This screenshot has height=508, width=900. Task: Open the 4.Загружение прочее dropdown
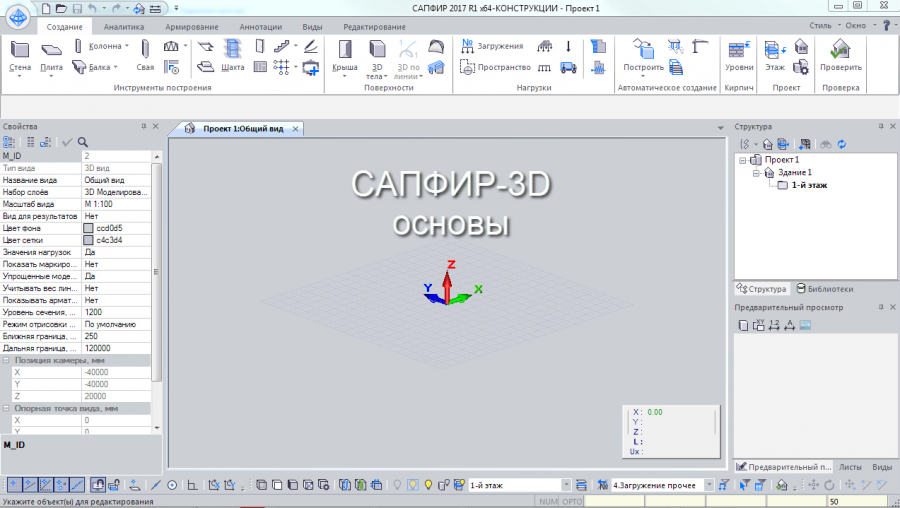[708, 485]
